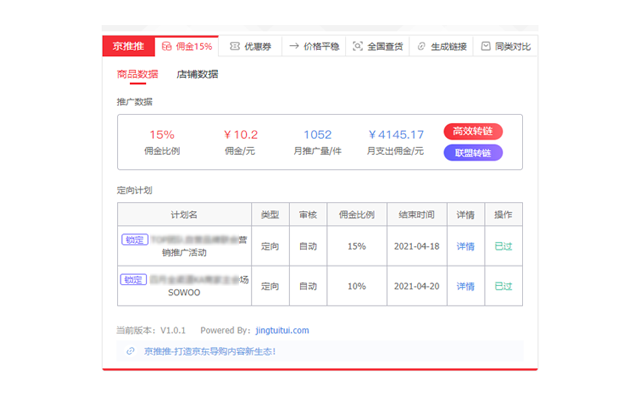The width and height of the screenshot is (640, 400).
Task: Click the 锁定 tag on first plan
Action: (x=134, y=239)
